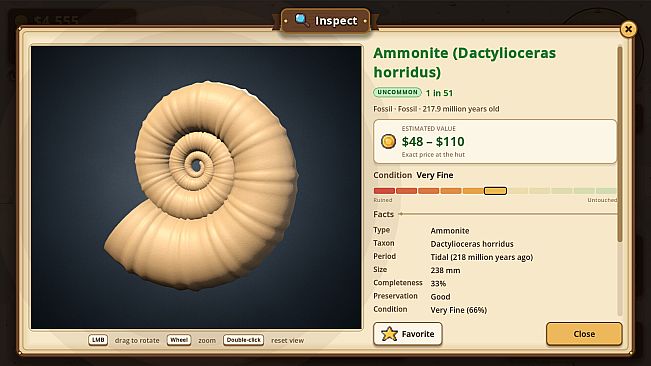651x366 pixels.
Task: Click the 'Condition Very Fine' label above the bar
Action: click(x=413, y=175)
